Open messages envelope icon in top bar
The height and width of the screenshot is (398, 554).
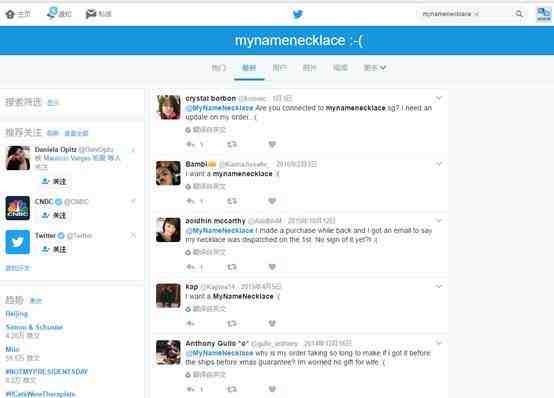click(91, 14)
